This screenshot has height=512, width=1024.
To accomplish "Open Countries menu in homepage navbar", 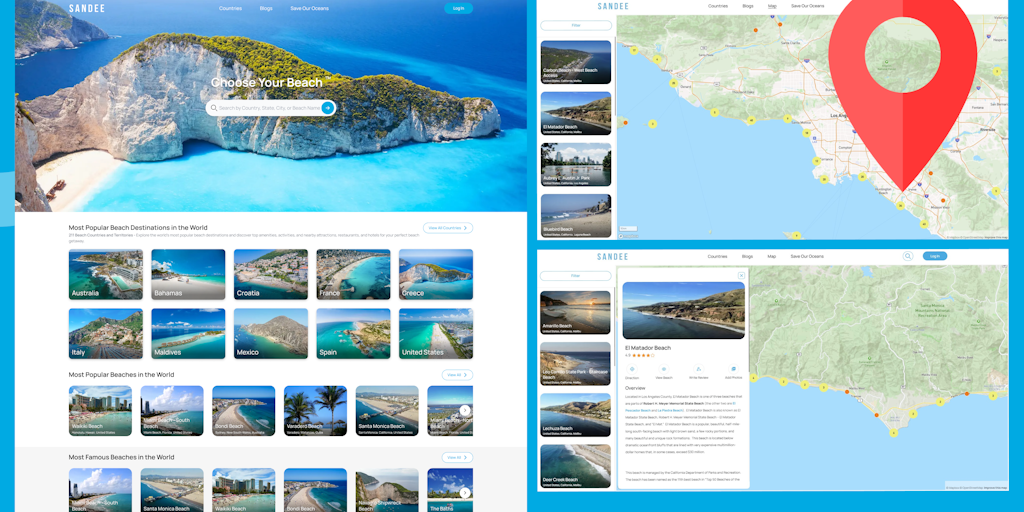I will (231, 8).
